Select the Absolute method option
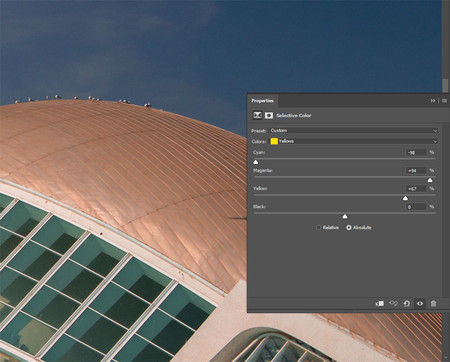The width and height of the screenshot is (450, 362). (x=359, y=227)
